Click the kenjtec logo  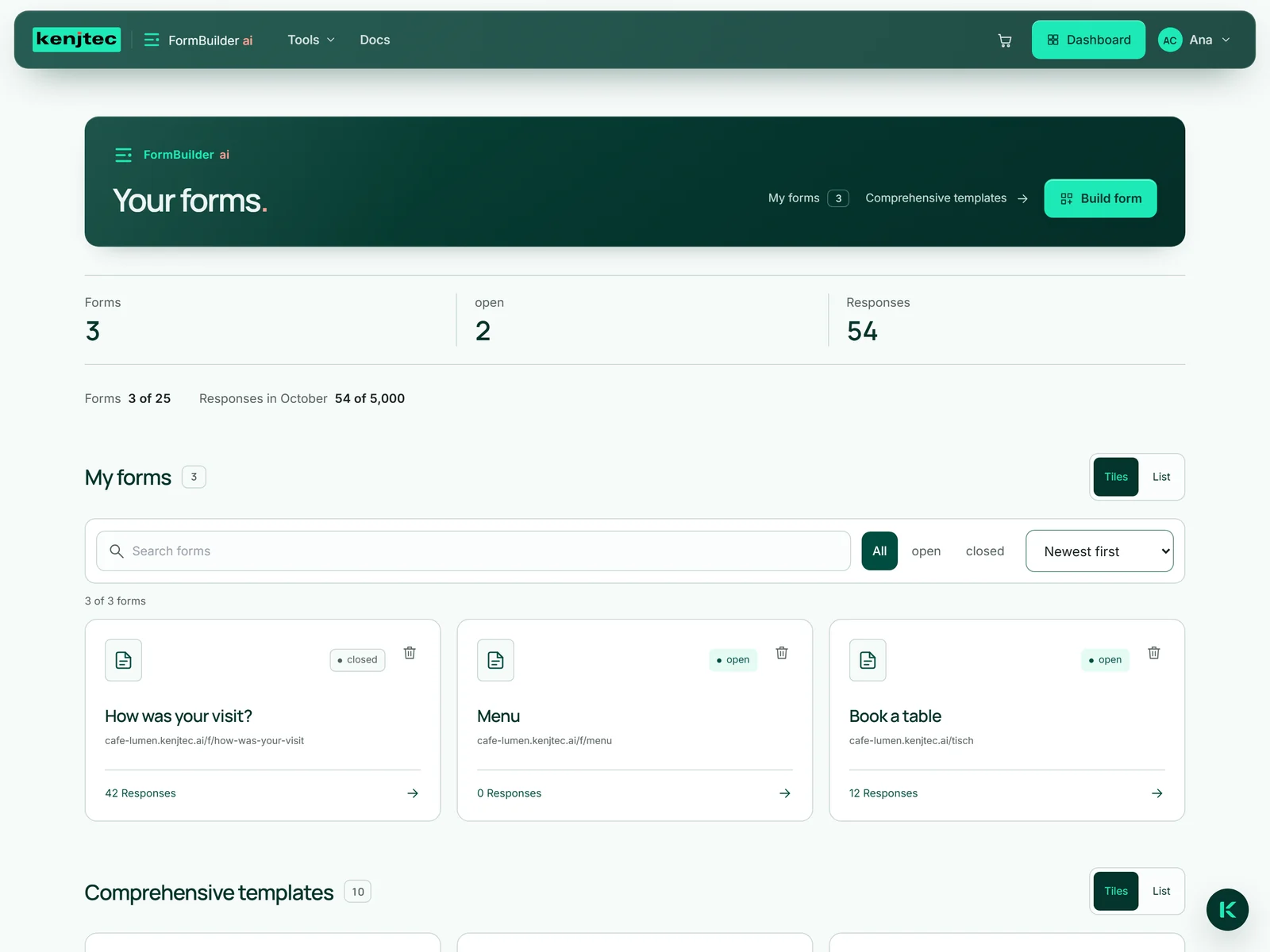(x=77, y=40)
